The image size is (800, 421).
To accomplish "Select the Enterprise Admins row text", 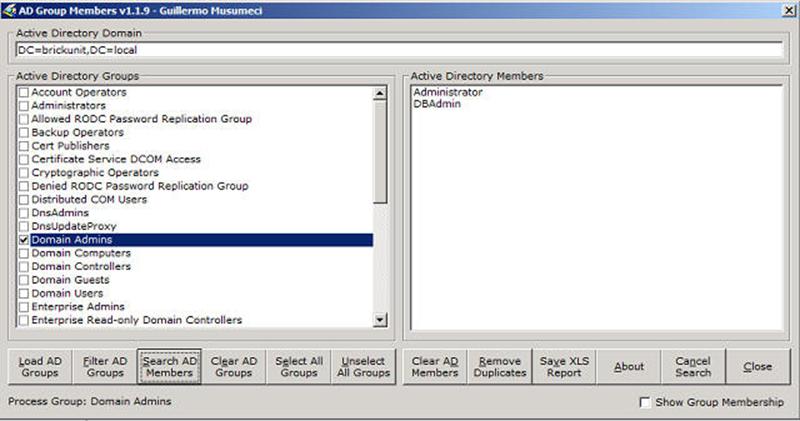I will coord(78,307).
